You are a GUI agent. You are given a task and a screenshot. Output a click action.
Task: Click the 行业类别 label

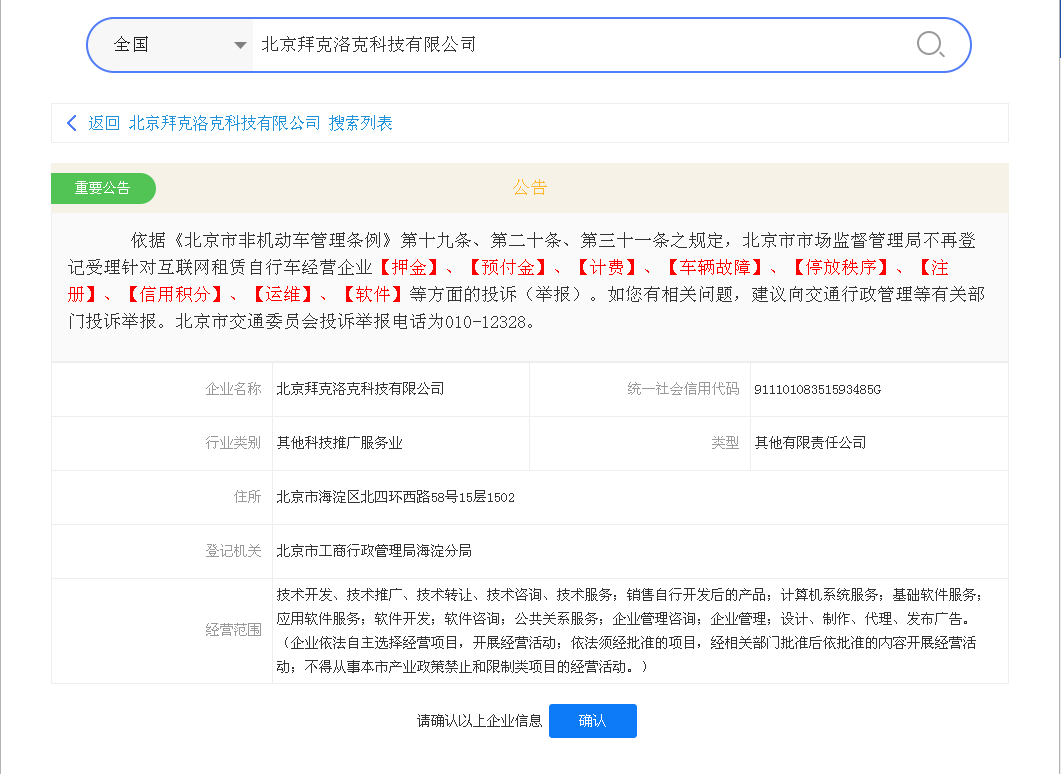click(233, 443)
